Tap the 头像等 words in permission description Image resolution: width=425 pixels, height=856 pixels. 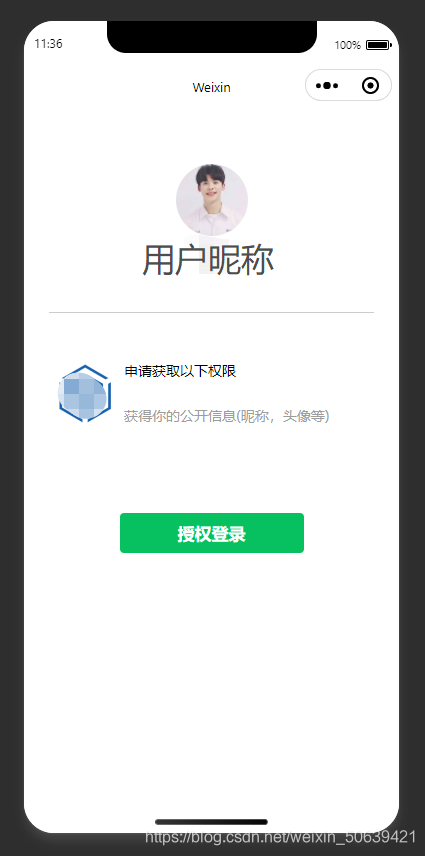coord(308,416)
